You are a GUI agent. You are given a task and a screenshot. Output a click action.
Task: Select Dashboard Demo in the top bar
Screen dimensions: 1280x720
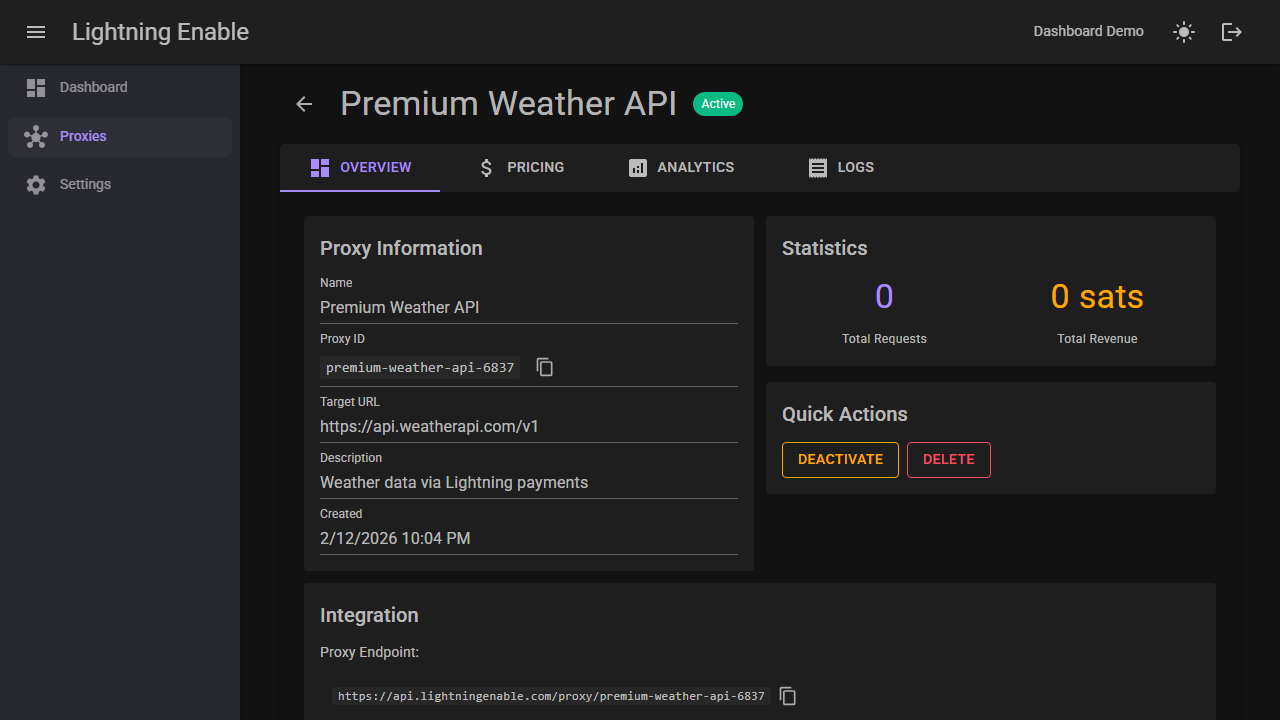pyautogui.click(x=1088, y=31)
